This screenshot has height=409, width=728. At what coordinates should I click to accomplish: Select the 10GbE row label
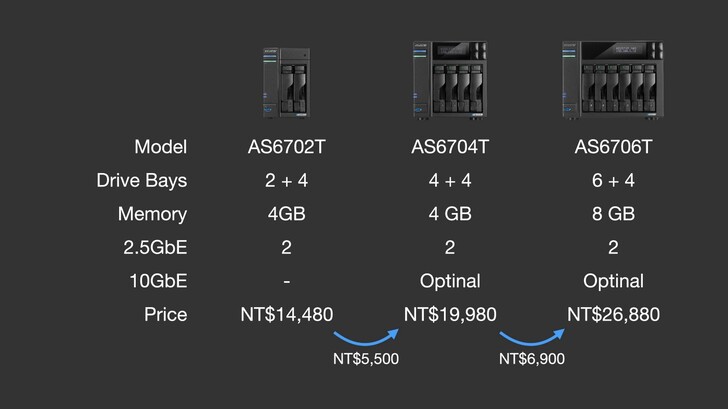158,281
